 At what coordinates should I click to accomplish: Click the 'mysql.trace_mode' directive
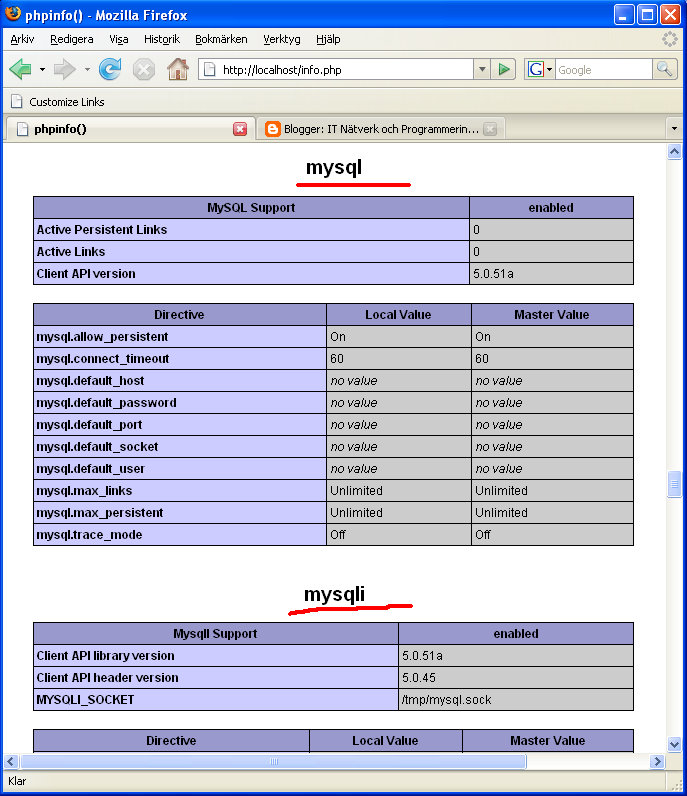[x=180, y=535]
